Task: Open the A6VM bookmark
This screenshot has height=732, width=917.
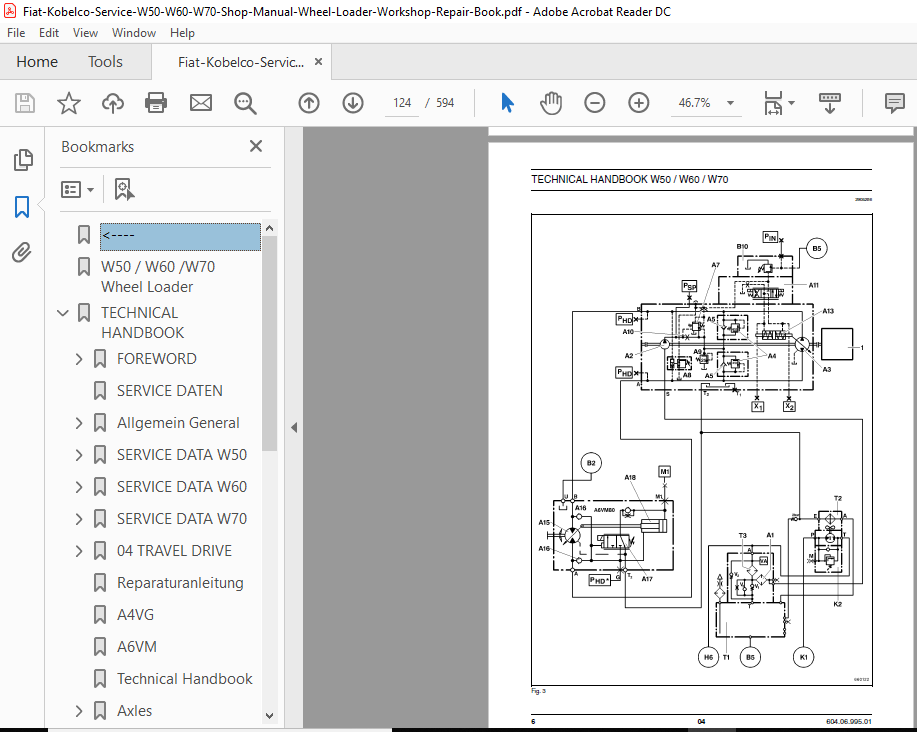Action: point(137,647)
